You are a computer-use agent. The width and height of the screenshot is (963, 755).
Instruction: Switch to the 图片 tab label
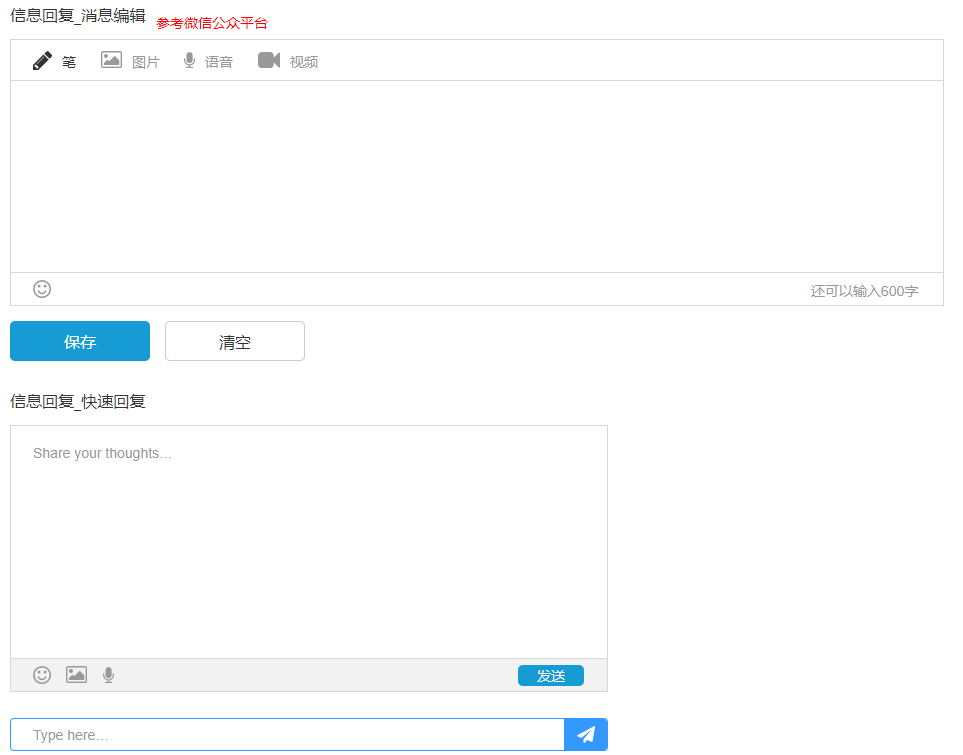pos(146,62)
